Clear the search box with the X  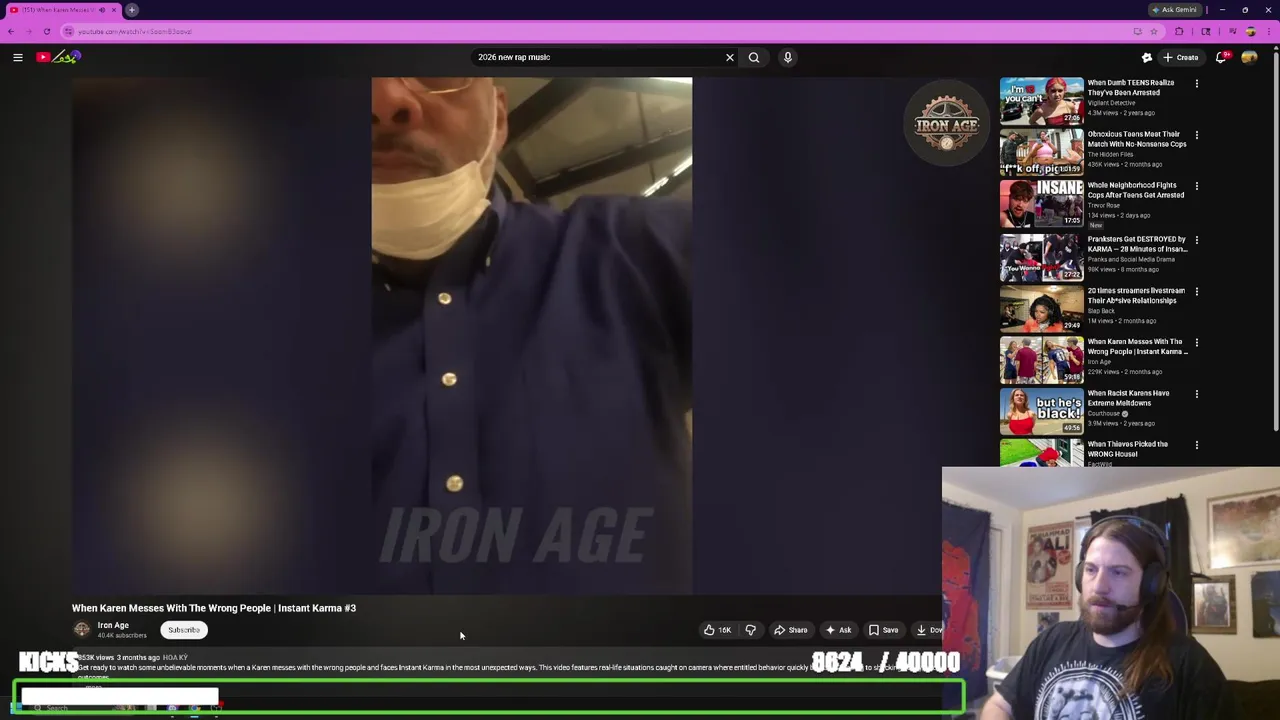(x=730, y=57)
